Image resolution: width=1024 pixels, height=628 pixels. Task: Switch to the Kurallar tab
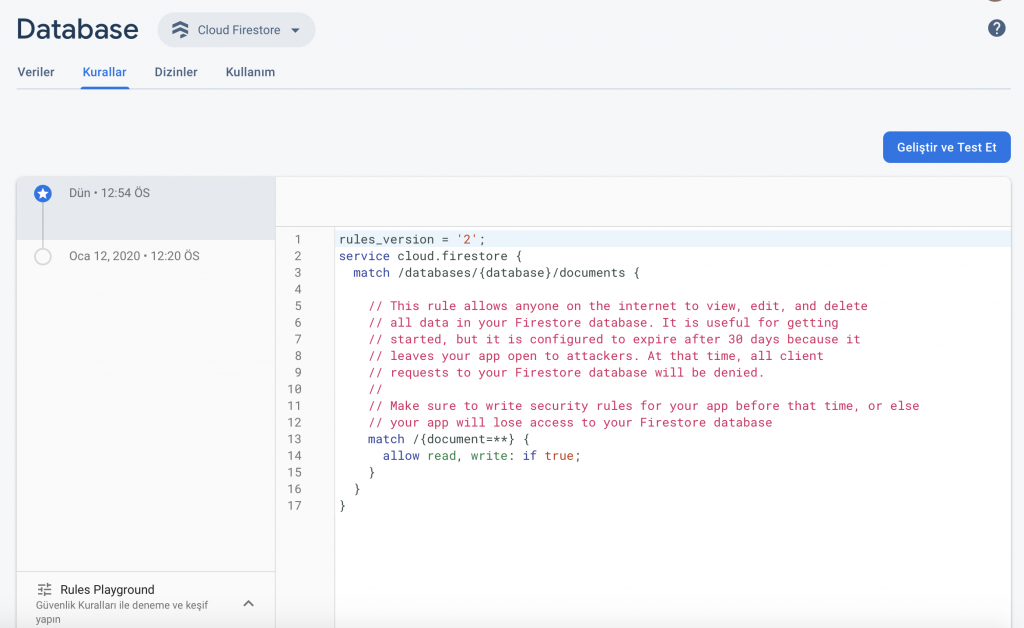pos(104,72)
